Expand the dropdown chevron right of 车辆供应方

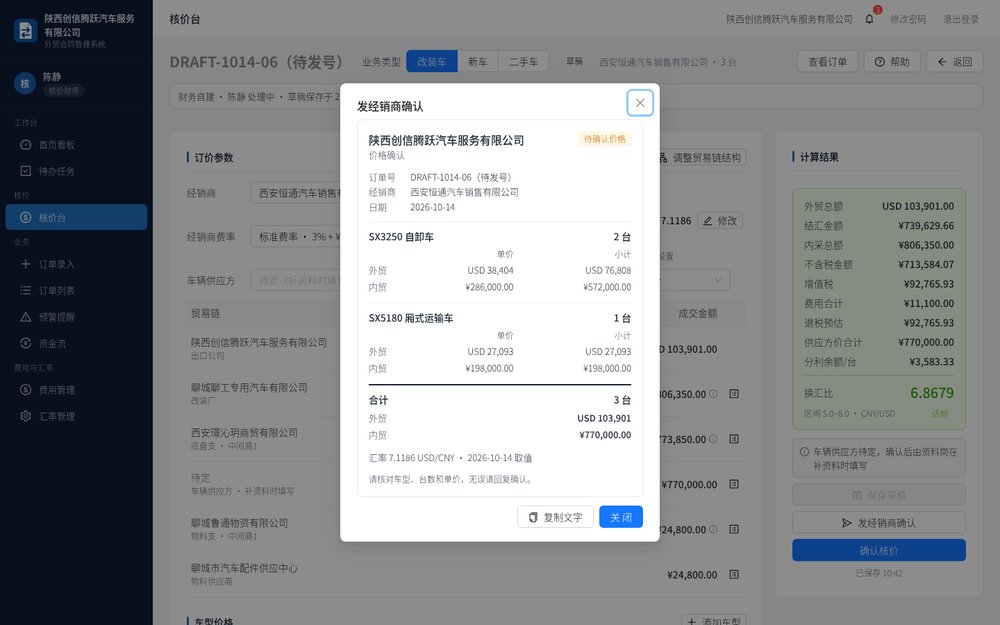click(x=718, y=280)
